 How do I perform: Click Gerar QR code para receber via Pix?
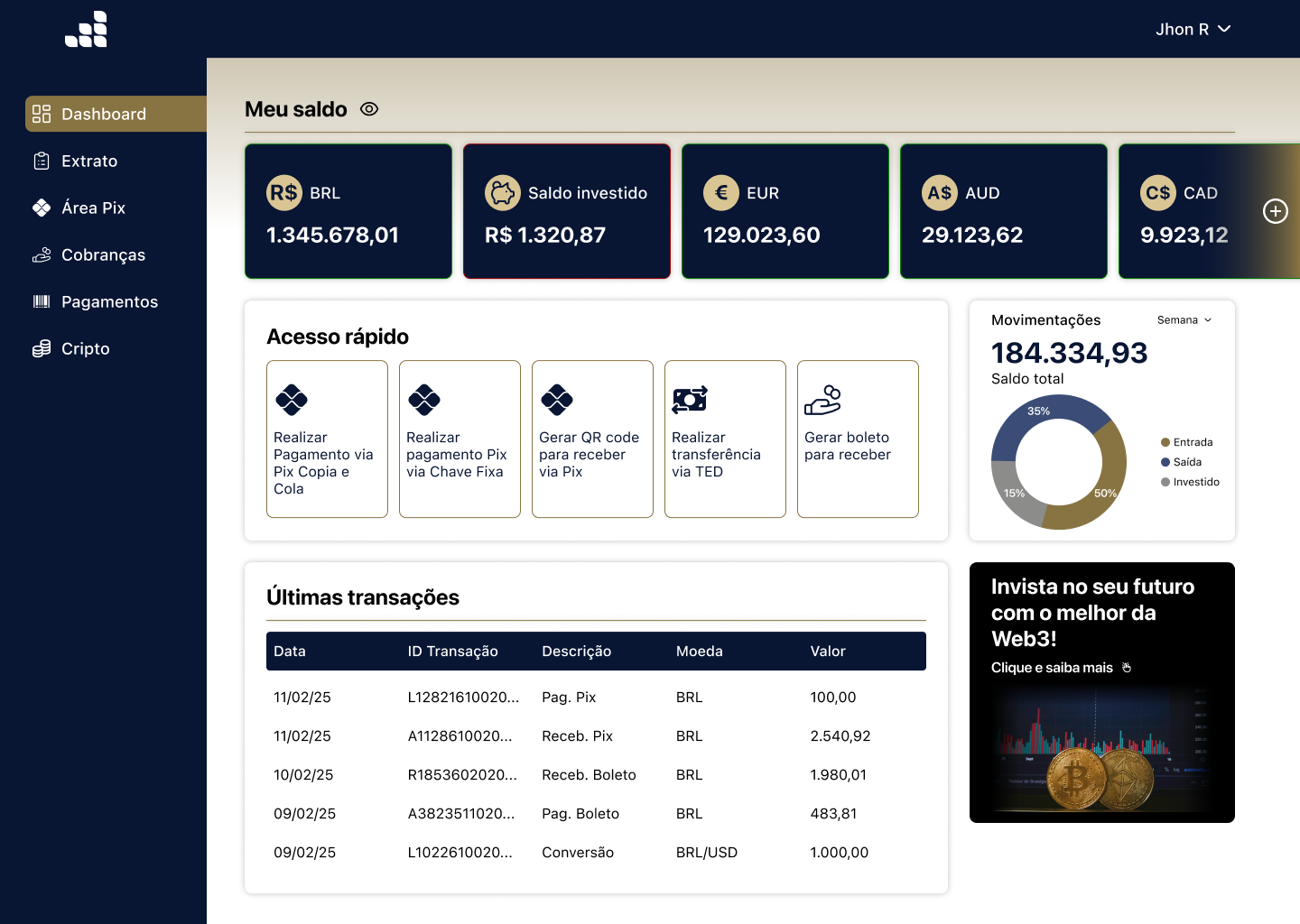click(x=592, y=439)
